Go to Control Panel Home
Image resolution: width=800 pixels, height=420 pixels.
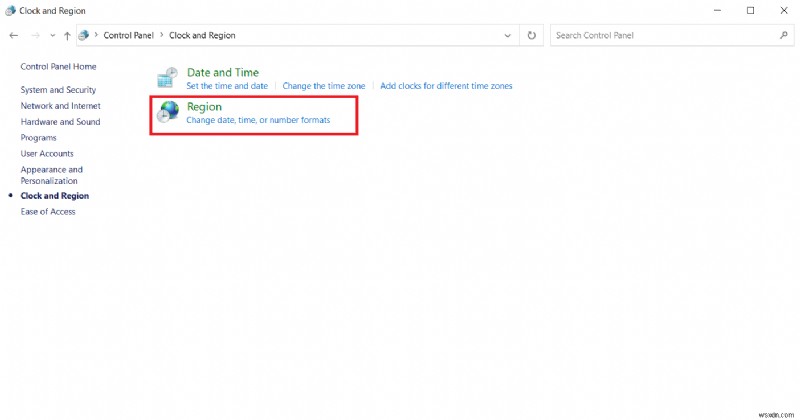click(x=58, y=66)
